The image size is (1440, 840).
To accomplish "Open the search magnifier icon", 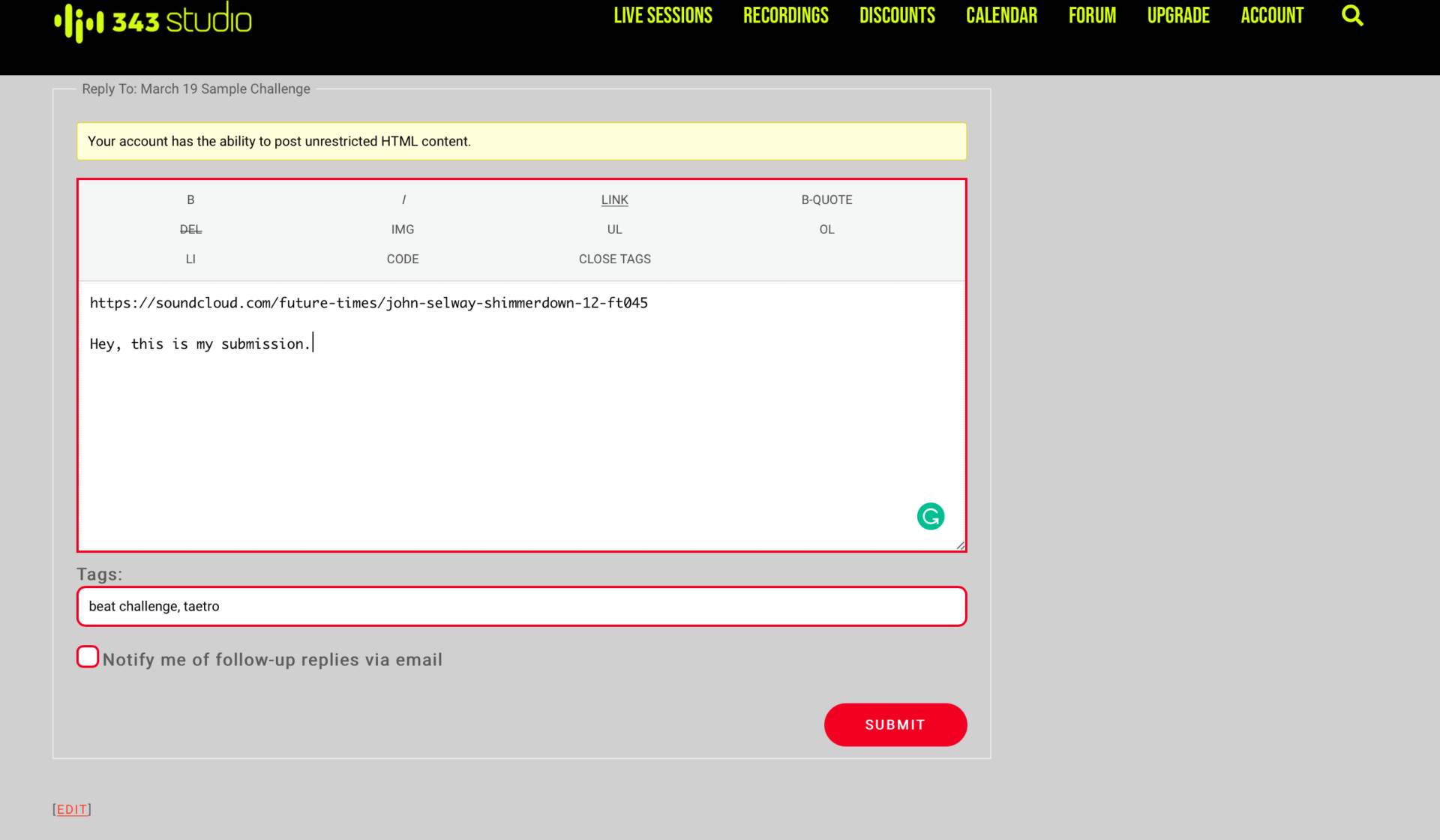I will point(1352,16).
